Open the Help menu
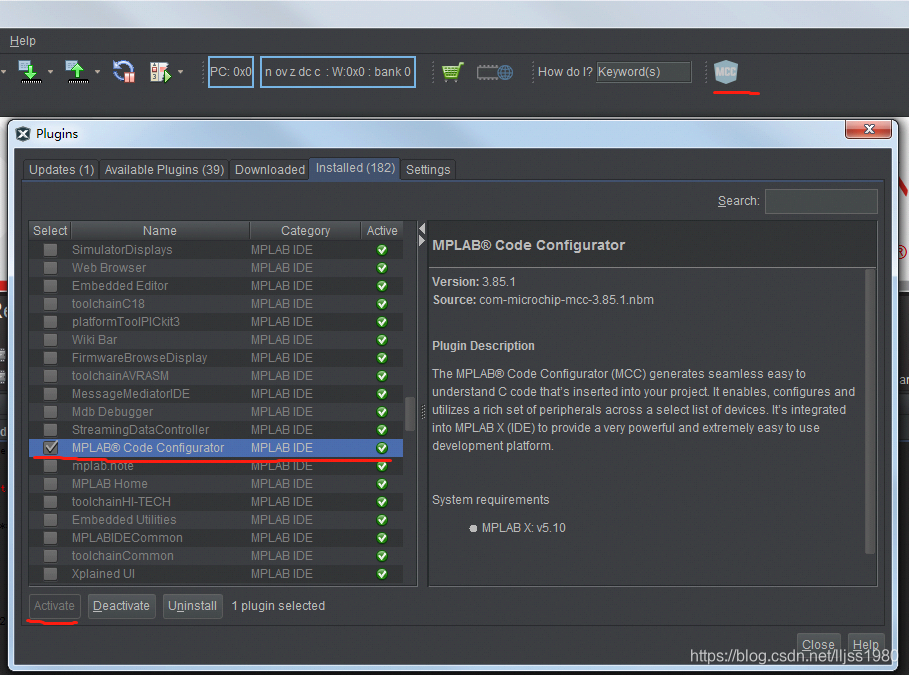Screen dimensions: 909x675 click(x=23, y=41)
